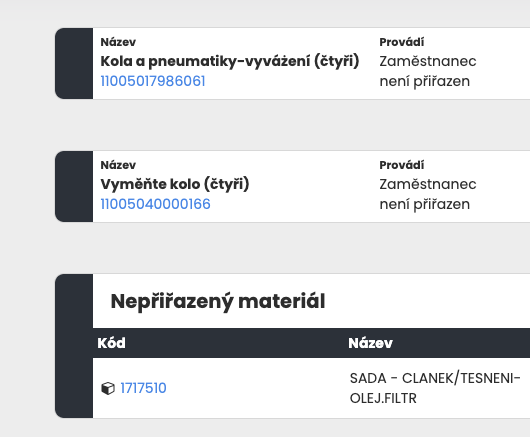
Task: Click Zaměstnanec není přiřazen in the Vyměňte kolo card
Action: (x=428, y=194)
